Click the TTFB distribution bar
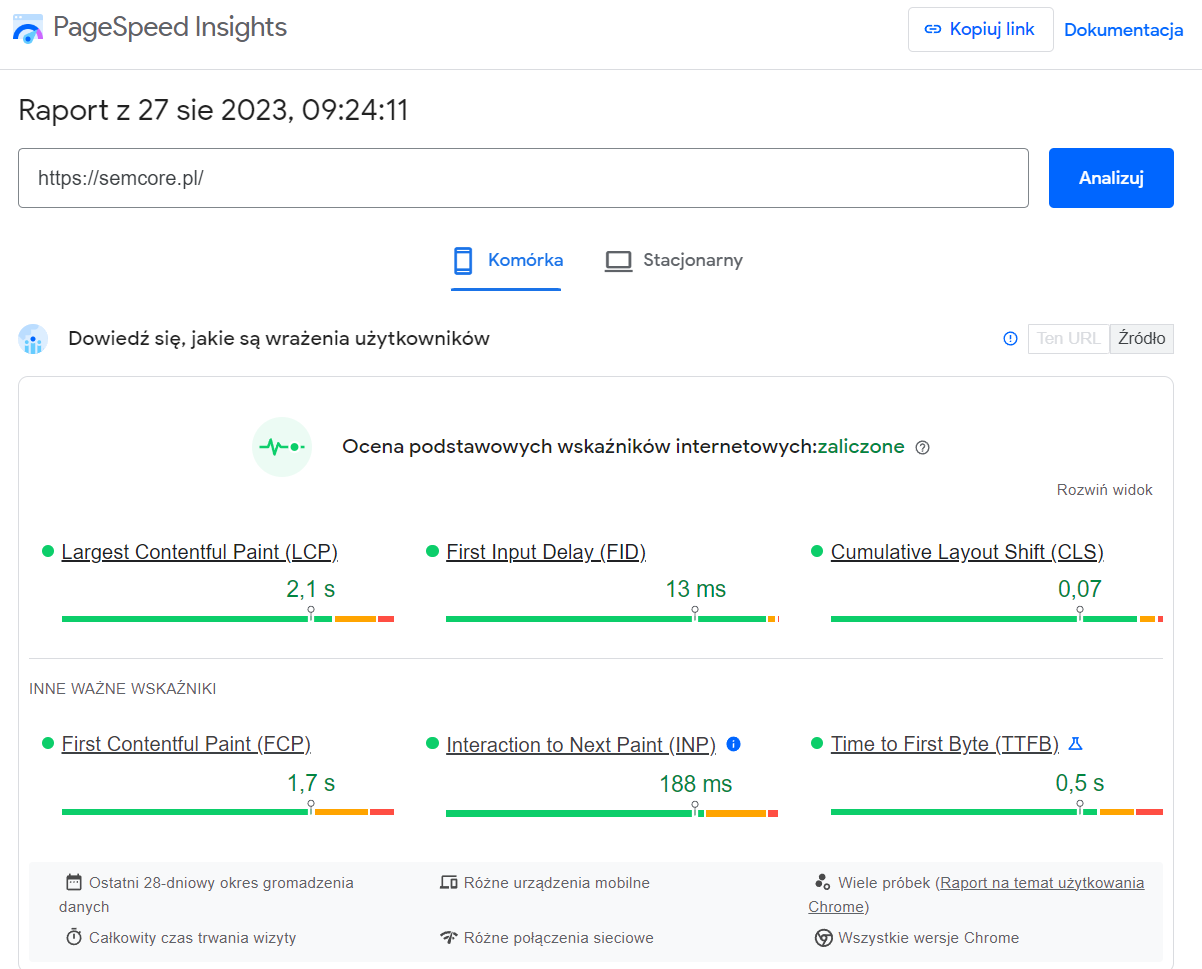This screenshot has width=1202, height=969. click(997, 811)
